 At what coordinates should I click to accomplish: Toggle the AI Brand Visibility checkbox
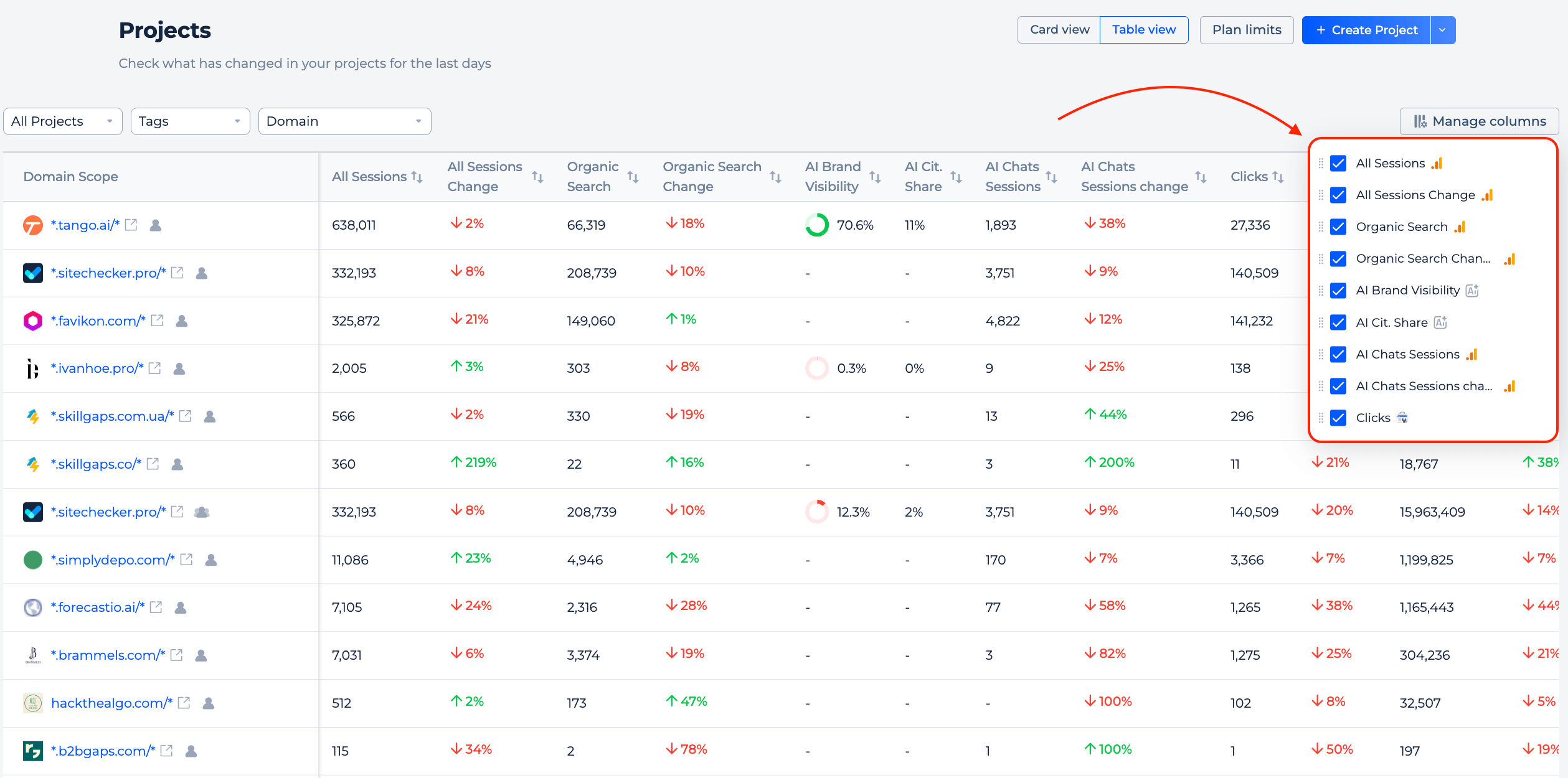coord(1338,290)
